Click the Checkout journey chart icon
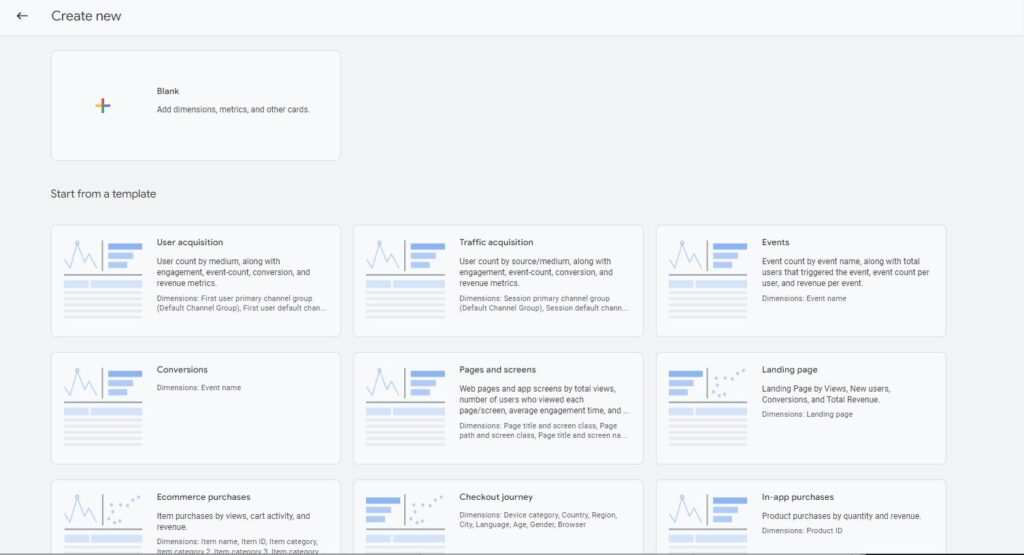The image size is (1024, 555). point(405,522)
